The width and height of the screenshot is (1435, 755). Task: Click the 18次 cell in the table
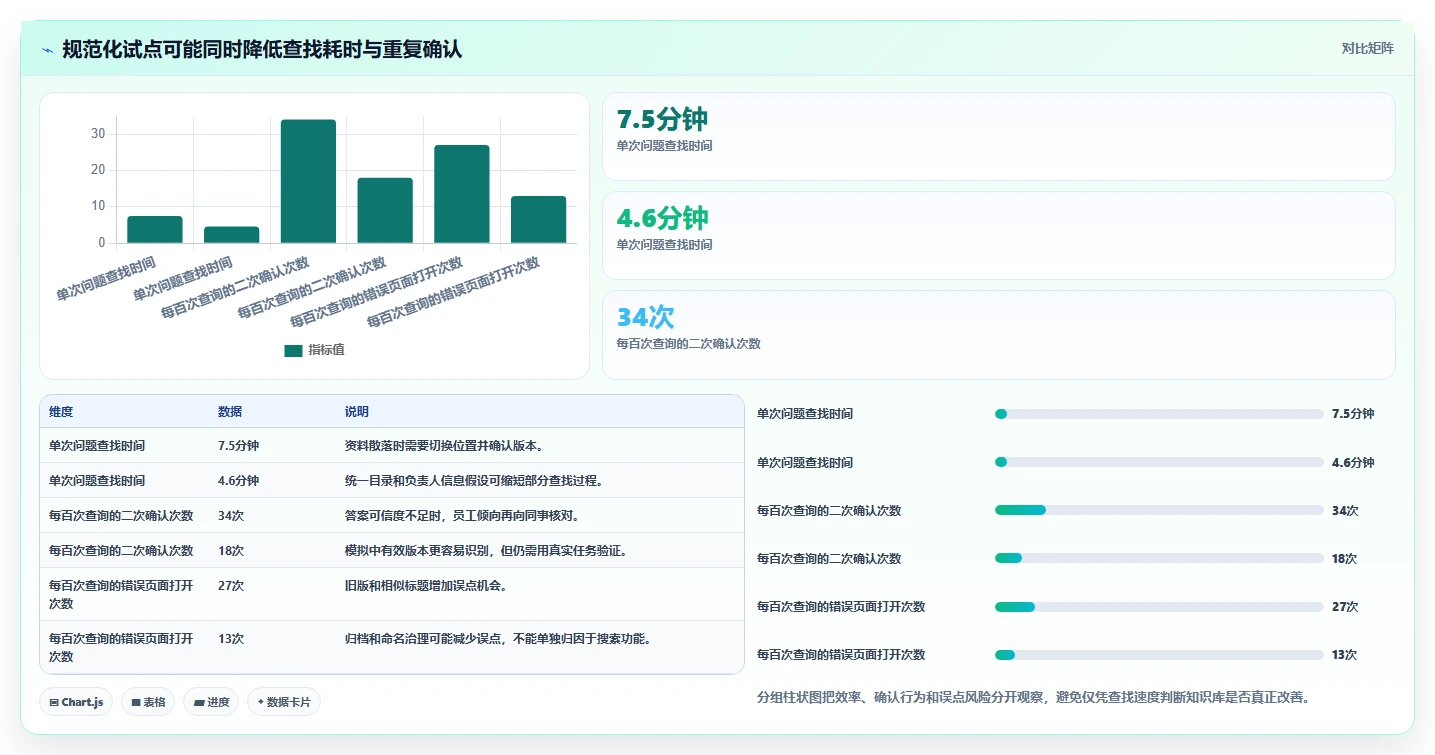pyautogui.click(x=231, y=551)
